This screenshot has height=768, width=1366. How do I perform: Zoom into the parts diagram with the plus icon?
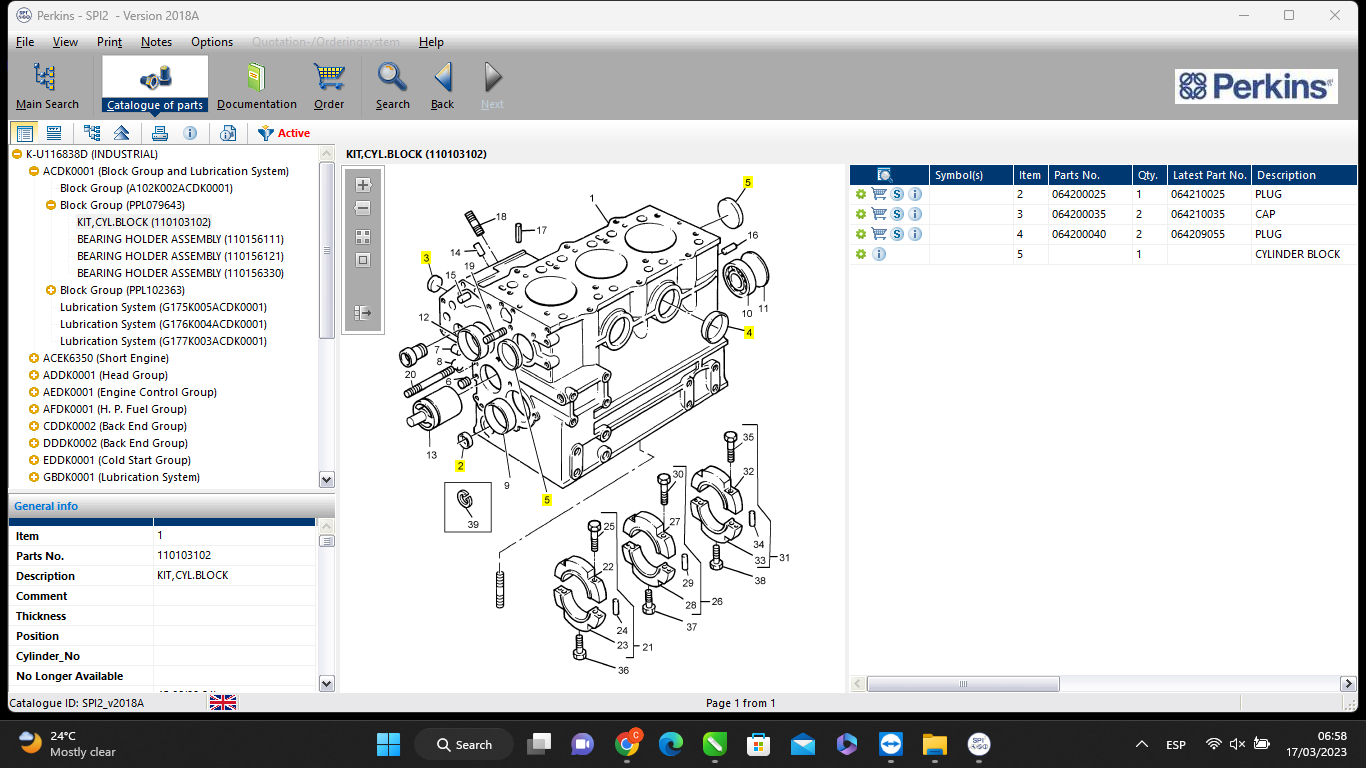coord(363,185)
